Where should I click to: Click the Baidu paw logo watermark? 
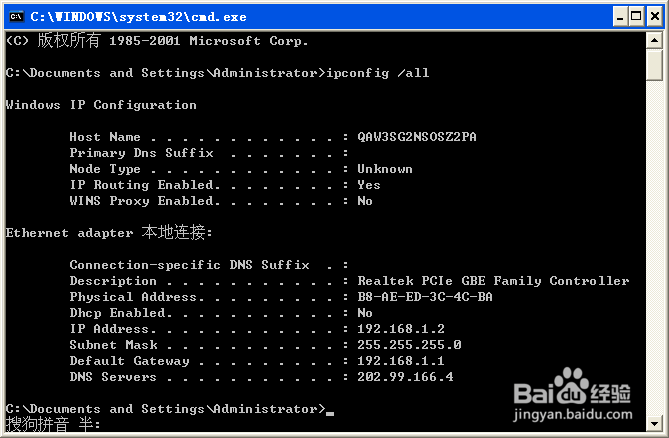(x=572, y=386)
